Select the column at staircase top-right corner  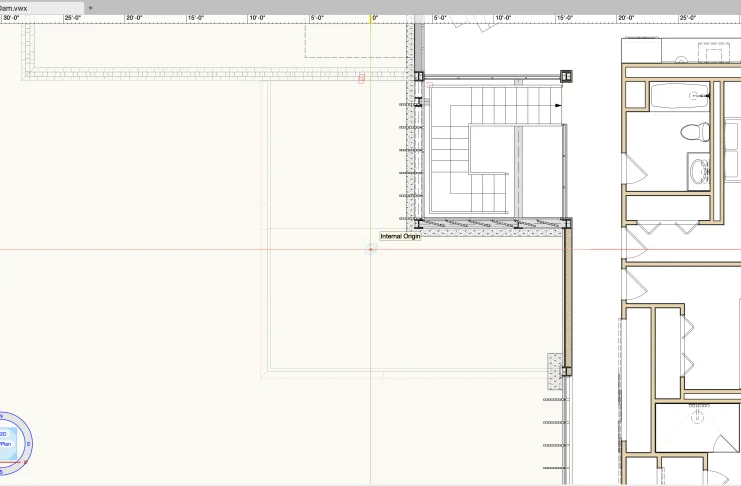click(566, 75)
